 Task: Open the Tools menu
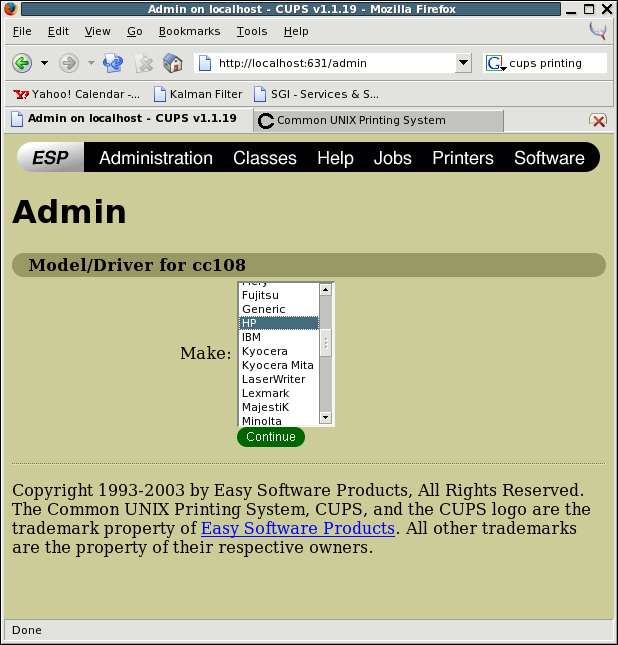point(252,31)
